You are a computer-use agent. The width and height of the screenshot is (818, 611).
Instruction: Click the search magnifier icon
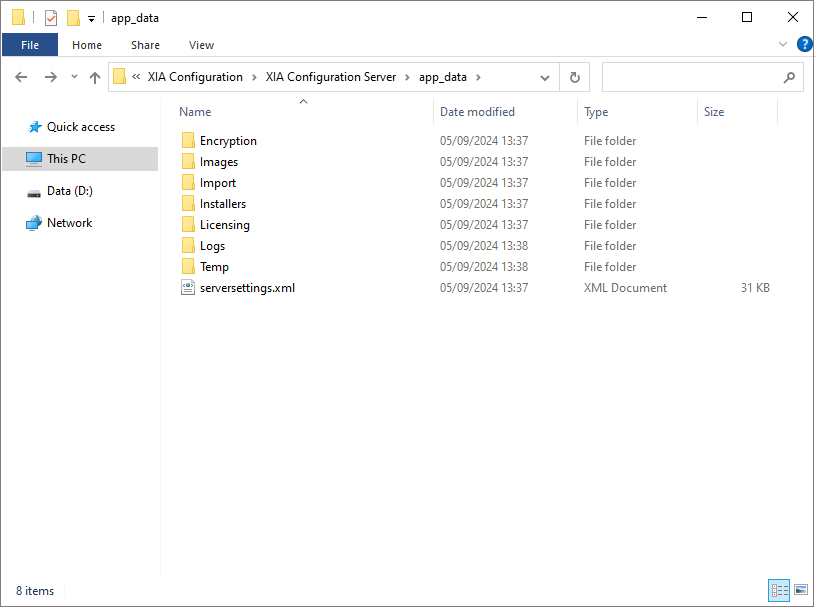click(789, 77)
